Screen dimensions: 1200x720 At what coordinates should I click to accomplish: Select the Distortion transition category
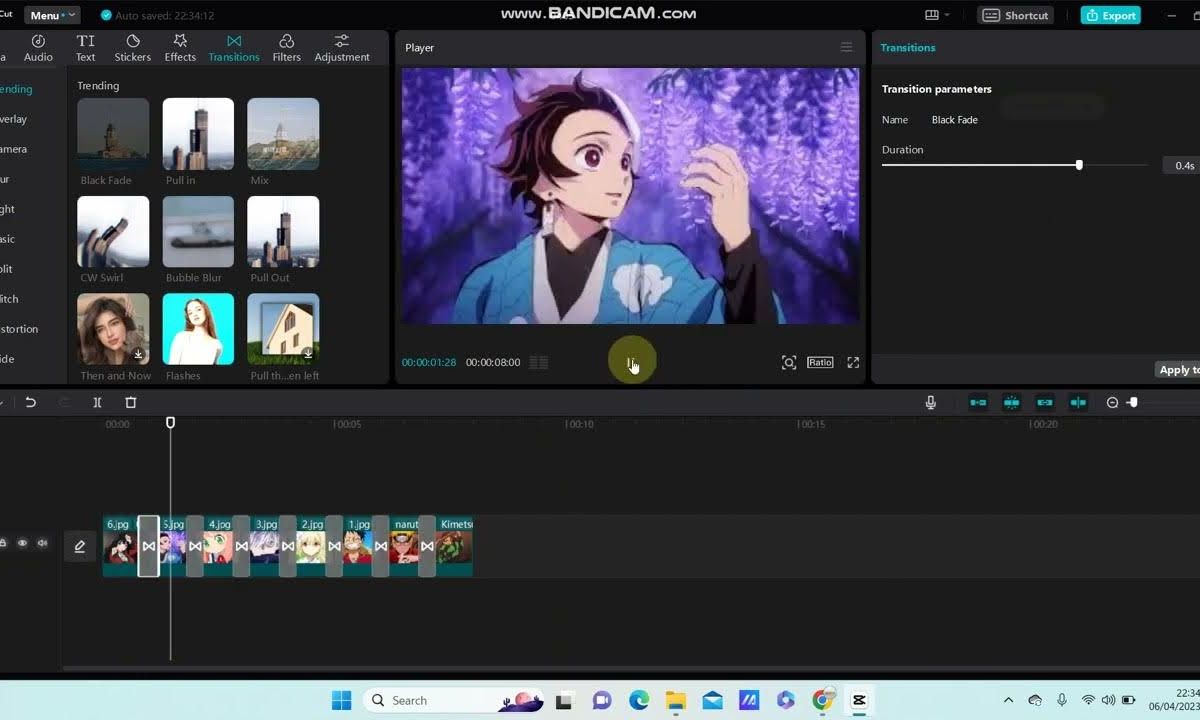tap(19, 329)
